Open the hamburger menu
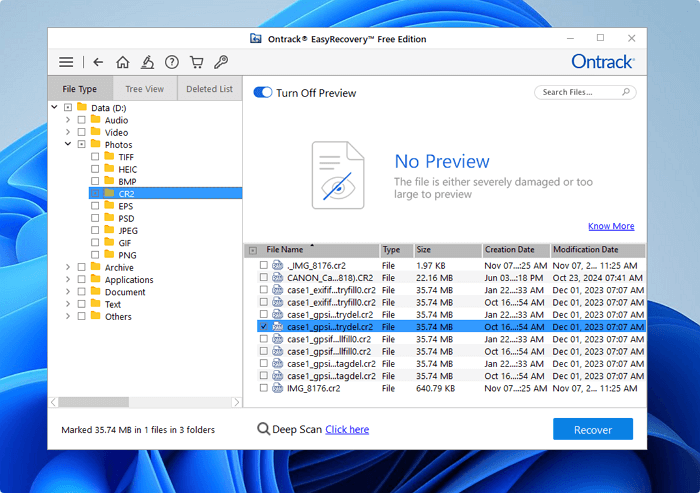This screenshot has height=493, width=700. coord(66,62)
